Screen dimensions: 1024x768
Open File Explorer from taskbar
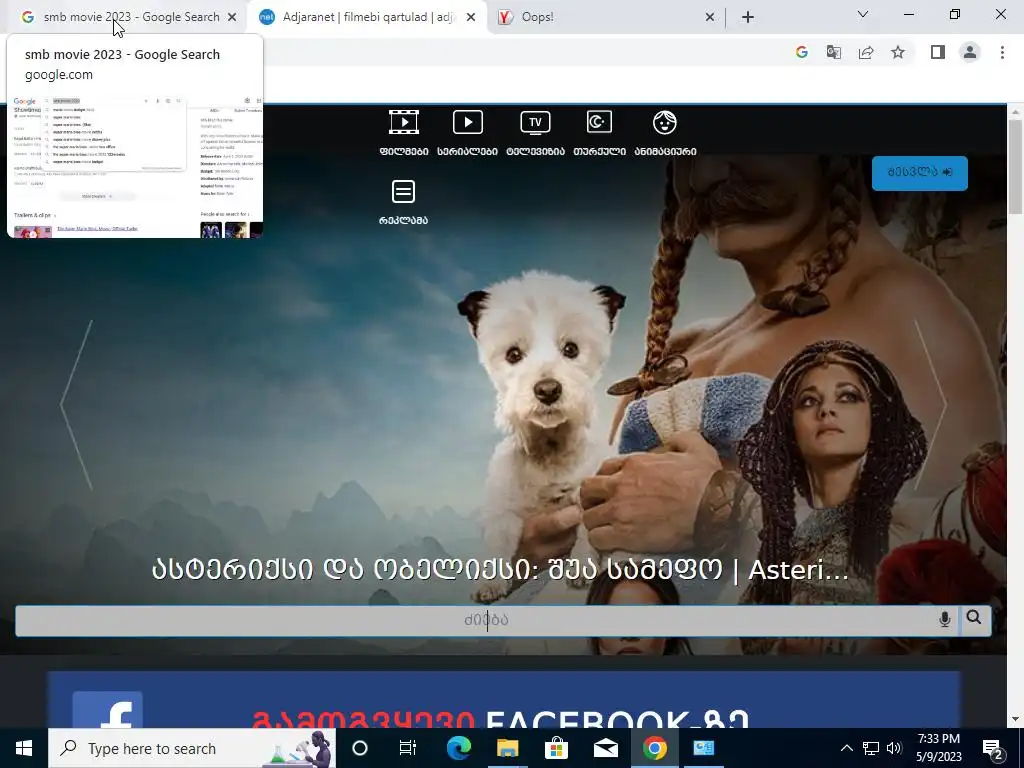click(507, 748)
